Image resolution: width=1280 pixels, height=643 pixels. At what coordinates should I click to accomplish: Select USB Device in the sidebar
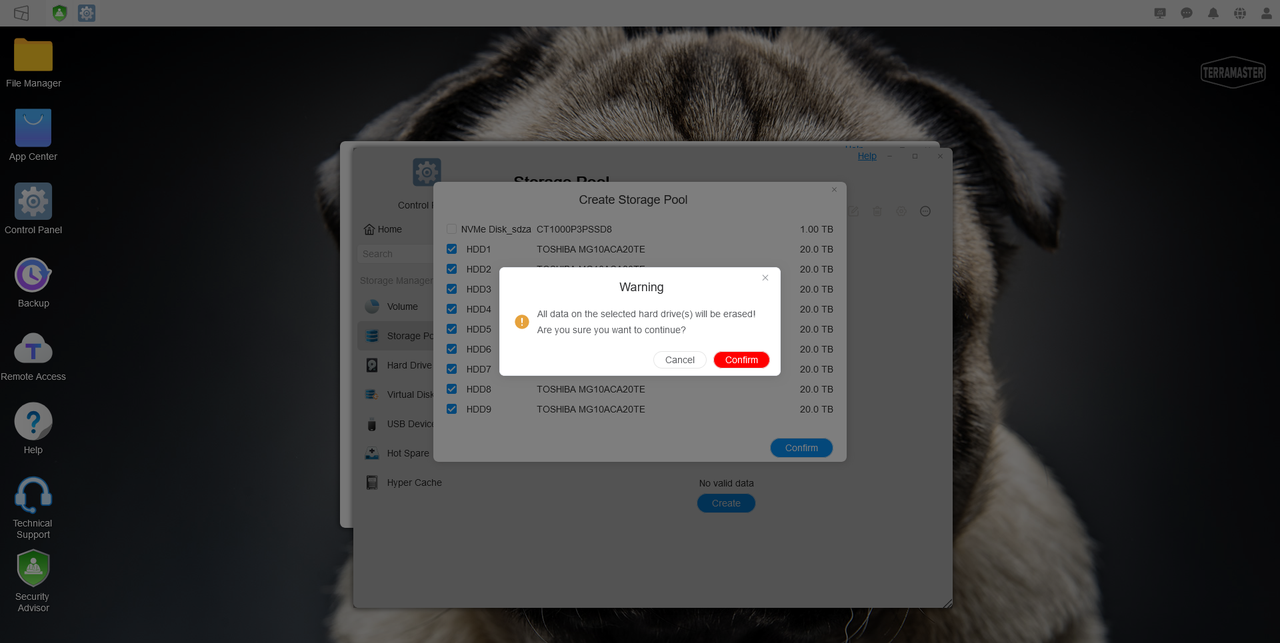395,424
